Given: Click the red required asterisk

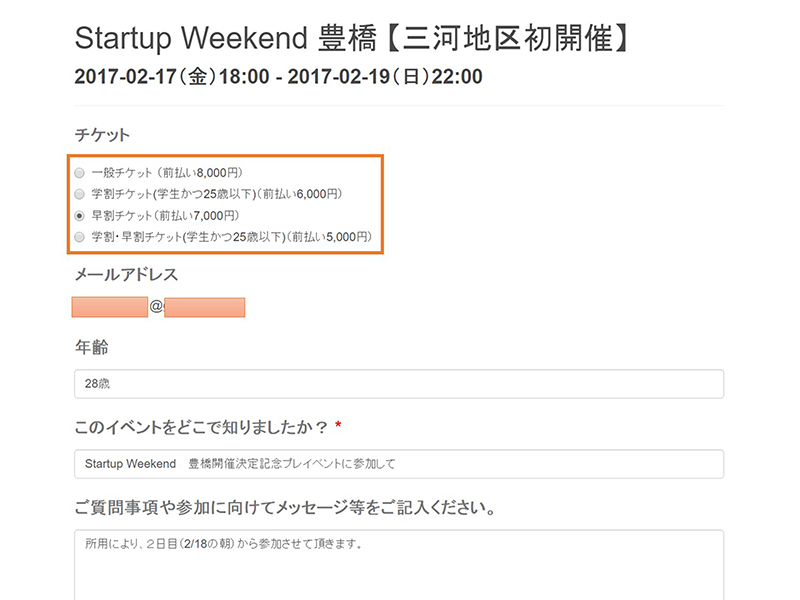Looking at the screenshot, I should coord(338,427).
